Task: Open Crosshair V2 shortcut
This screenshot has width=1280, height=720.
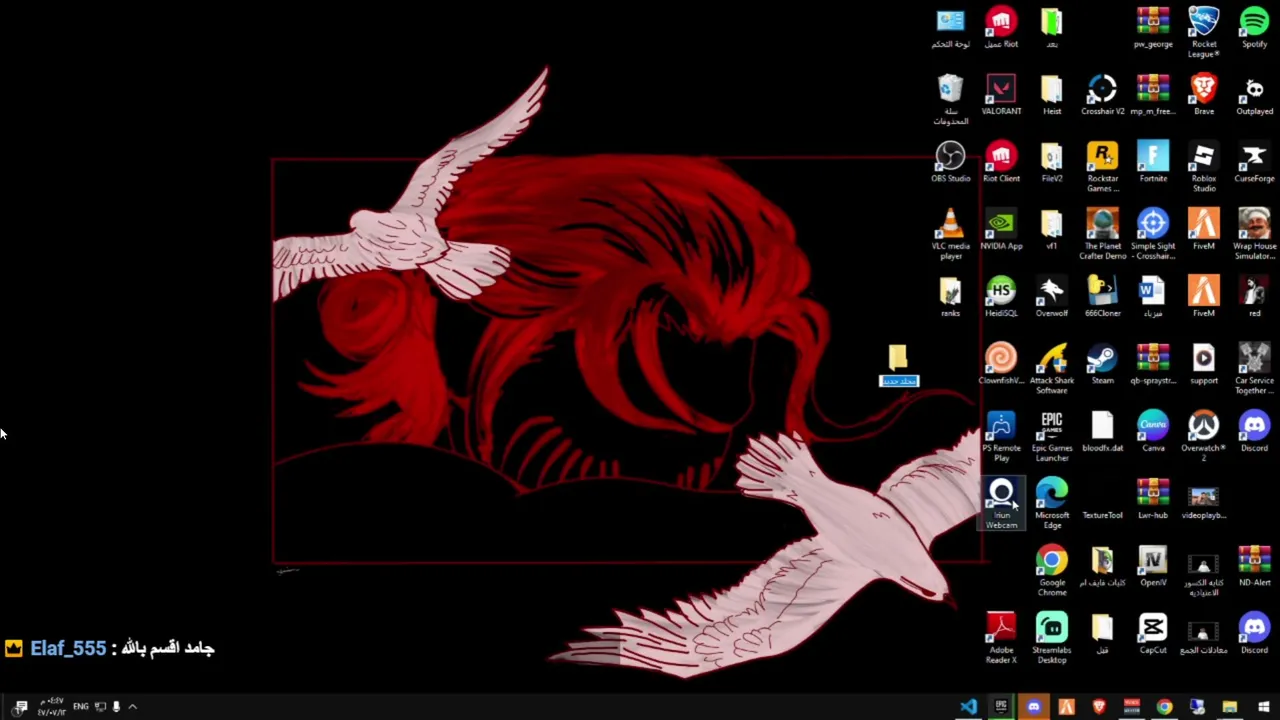Action: (1102, 96)
